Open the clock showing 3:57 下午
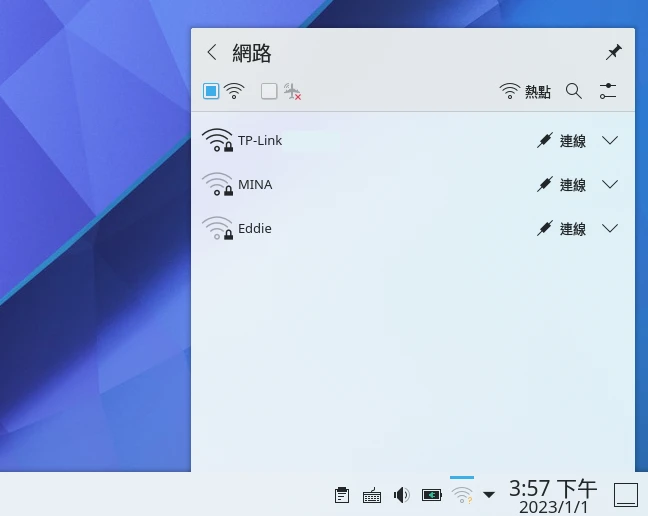The height and width of the screenshot is (516, 648). tap(552, 494)
